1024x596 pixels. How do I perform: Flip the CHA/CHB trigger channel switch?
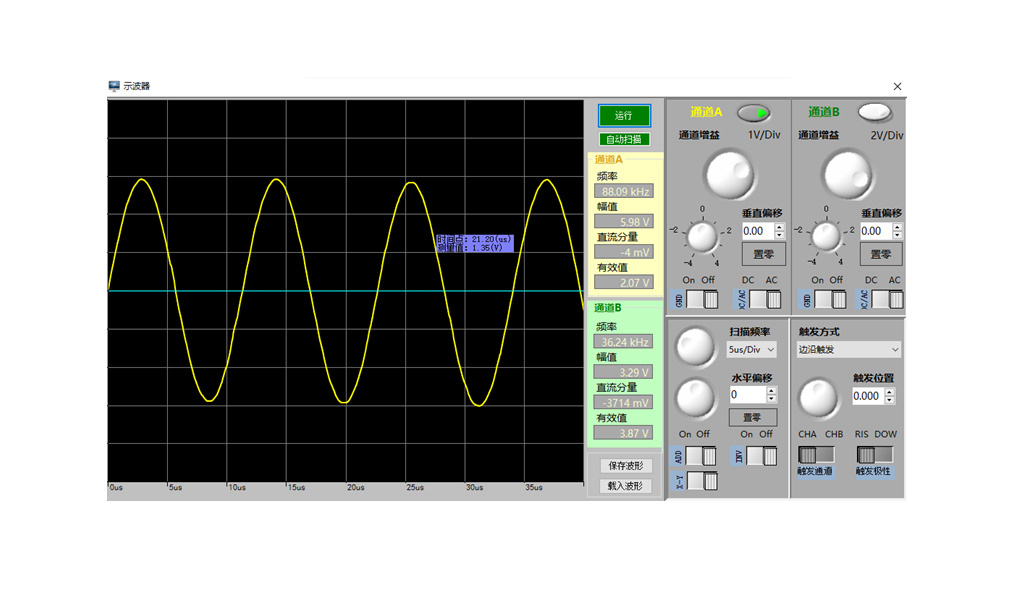[816, 455]
